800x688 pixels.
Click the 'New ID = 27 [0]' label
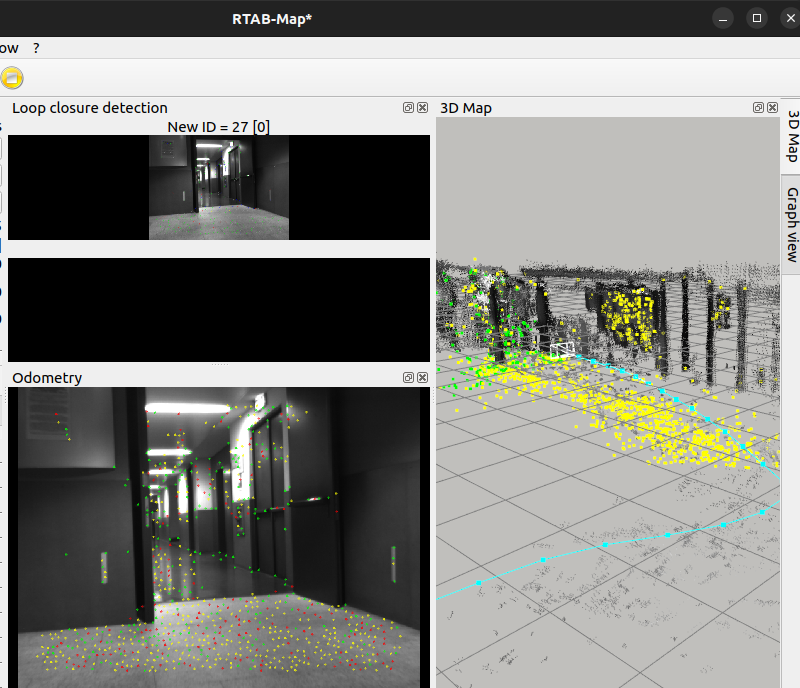218,127
